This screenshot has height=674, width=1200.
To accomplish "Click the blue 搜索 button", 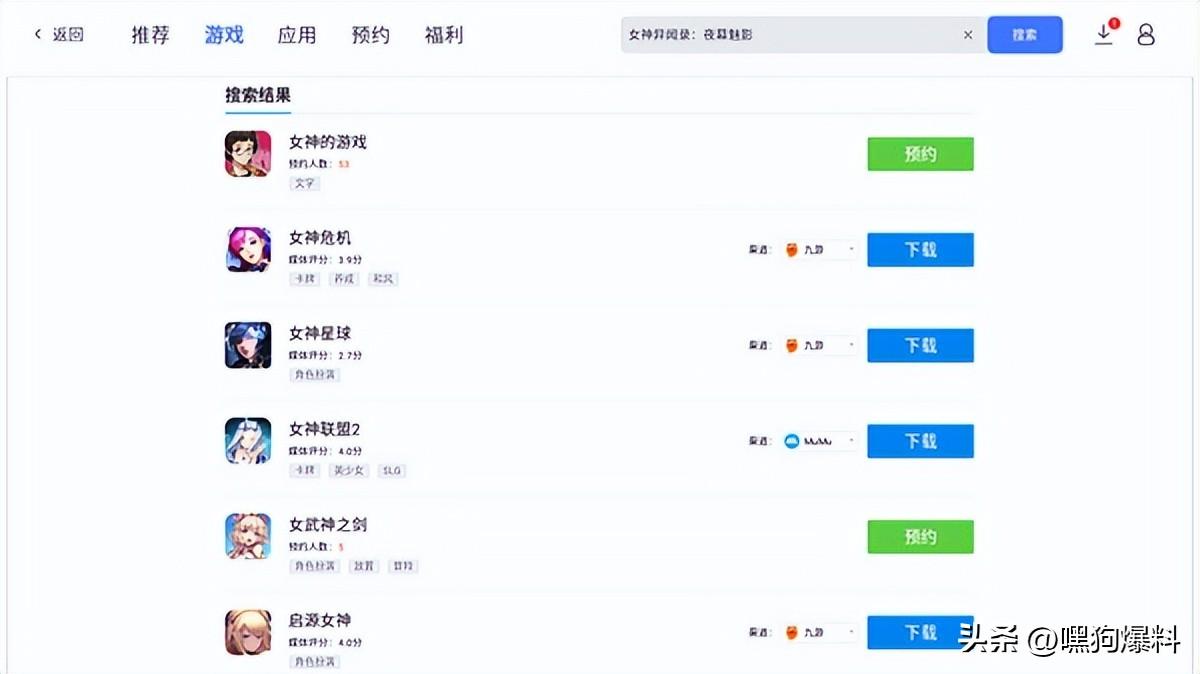I will [x=1025, y=35].
